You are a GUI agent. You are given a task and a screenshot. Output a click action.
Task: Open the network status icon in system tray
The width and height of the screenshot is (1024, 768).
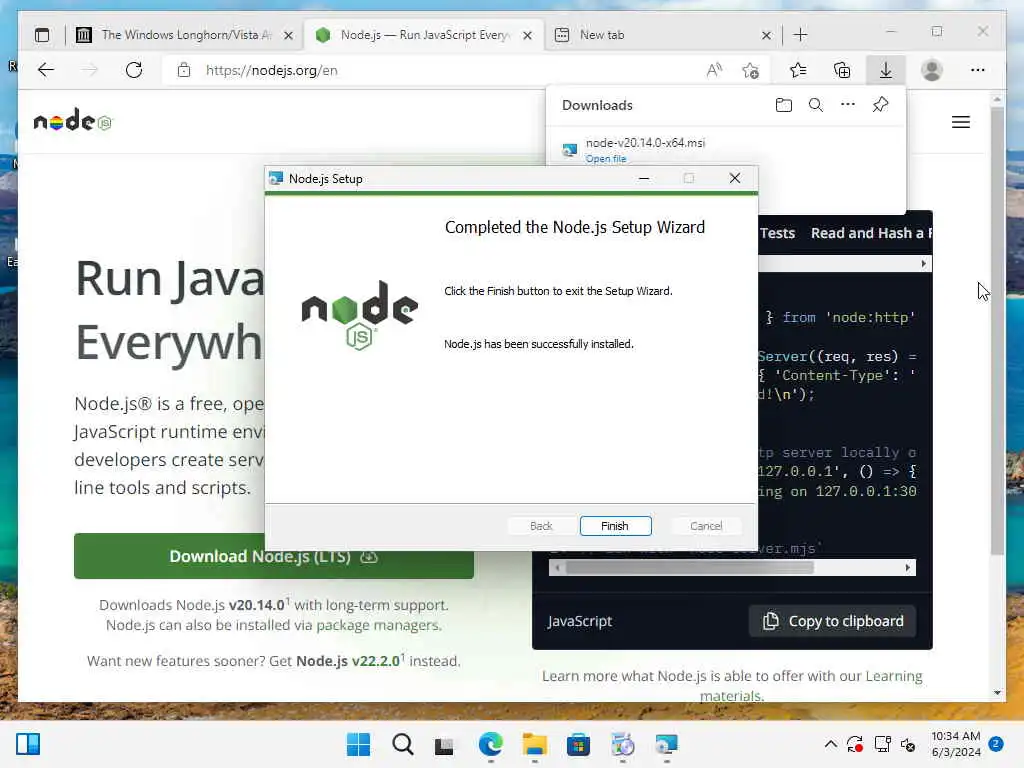click(882, 744)
